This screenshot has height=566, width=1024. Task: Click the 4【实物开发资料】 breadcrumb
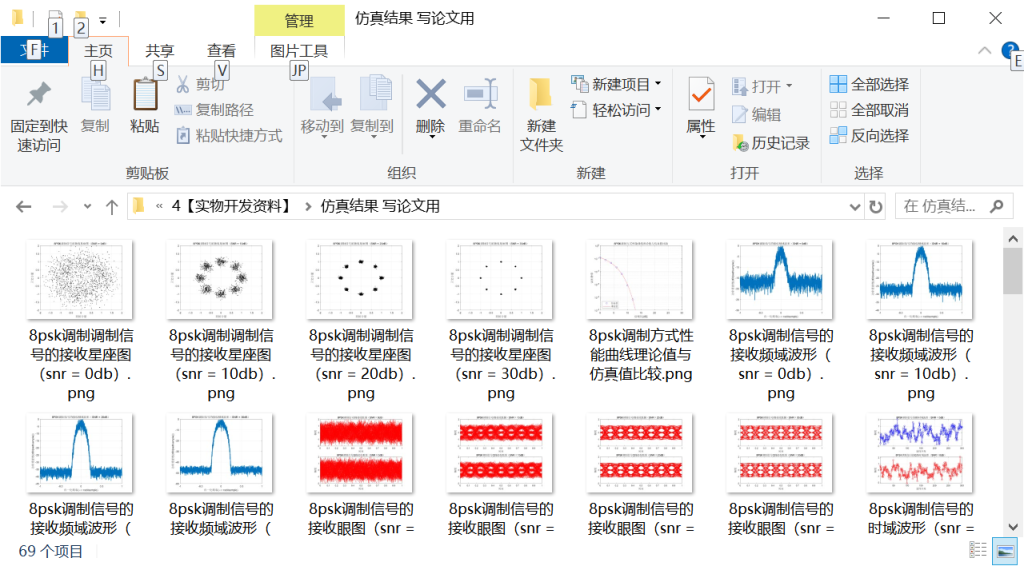[232, 206]
